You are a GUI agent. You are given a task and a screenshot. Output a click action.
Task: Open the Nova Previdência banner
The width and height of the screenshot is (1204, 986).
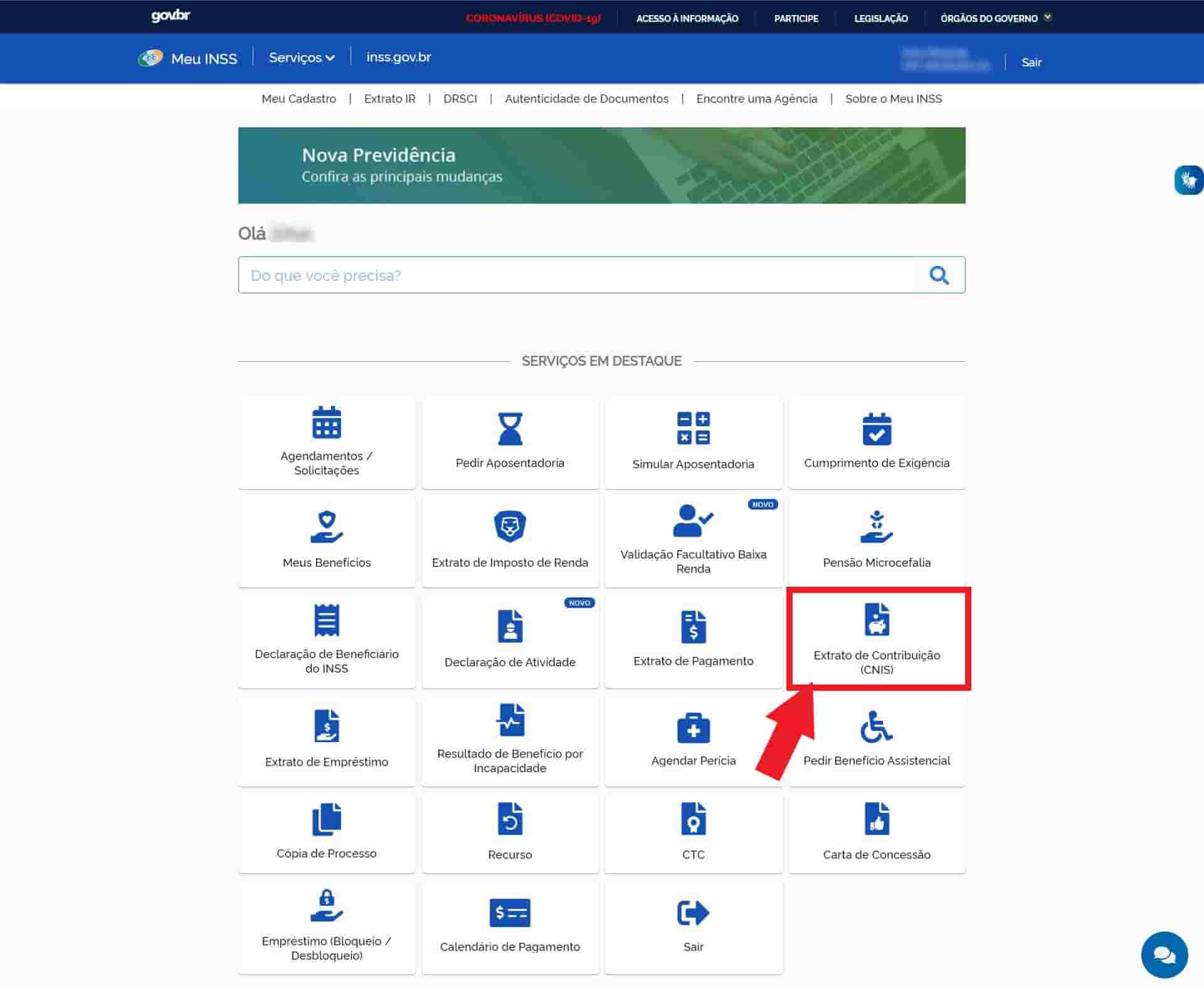pos(601,165)
